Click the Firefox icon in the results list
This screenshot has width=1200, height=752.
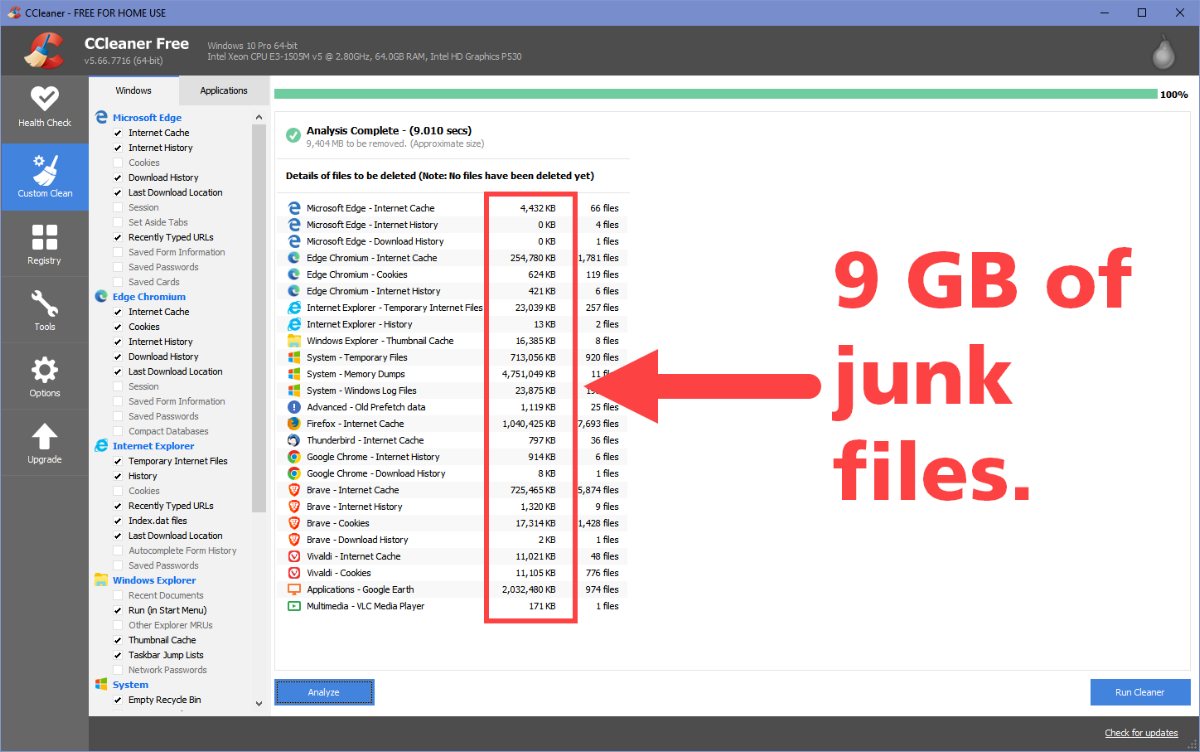[294, 424]
